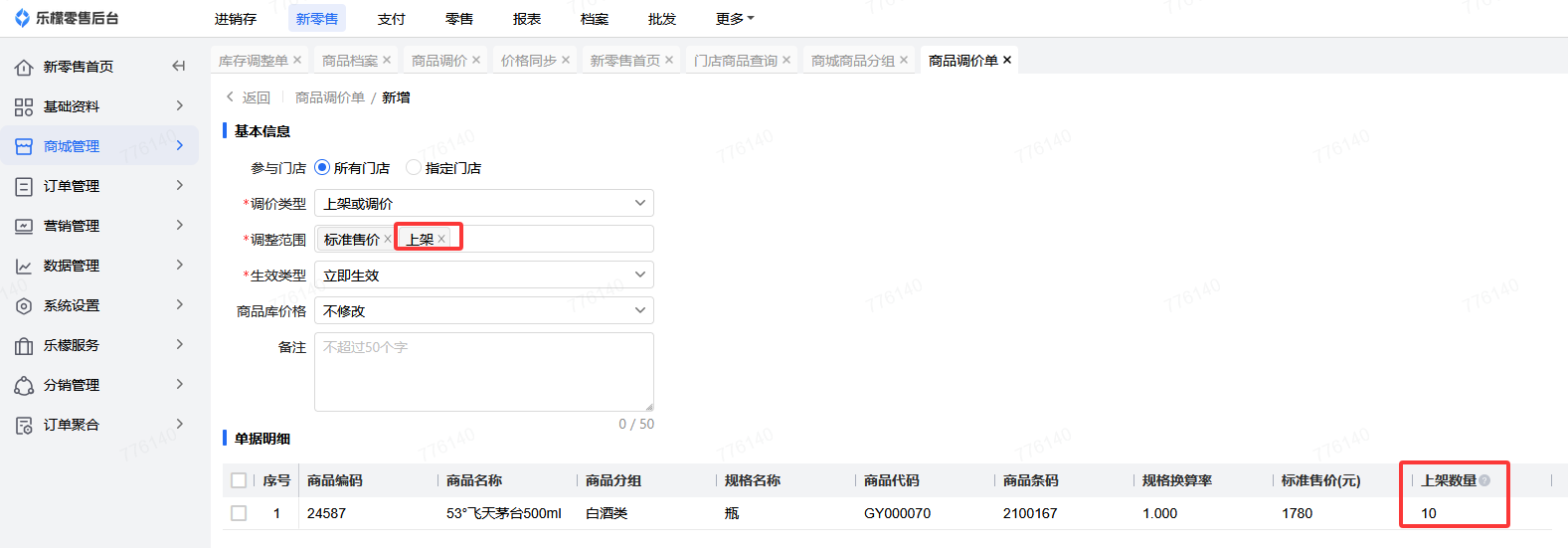Click the 基础资料 grid icon
The height and width of the screenshot is (548, 1568).
[x=24, y=106]
